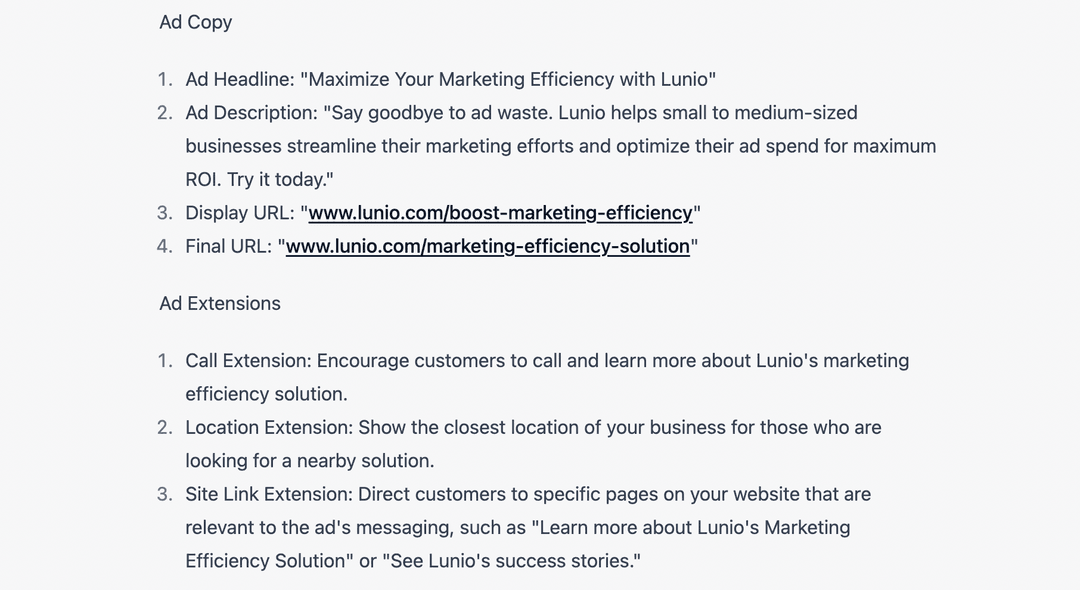Image resolution: width=1080 pixels, height=590 pixels.
Task: Open the boost-marketing-efficiency Display URL link
Action: [x=500, y=213]
